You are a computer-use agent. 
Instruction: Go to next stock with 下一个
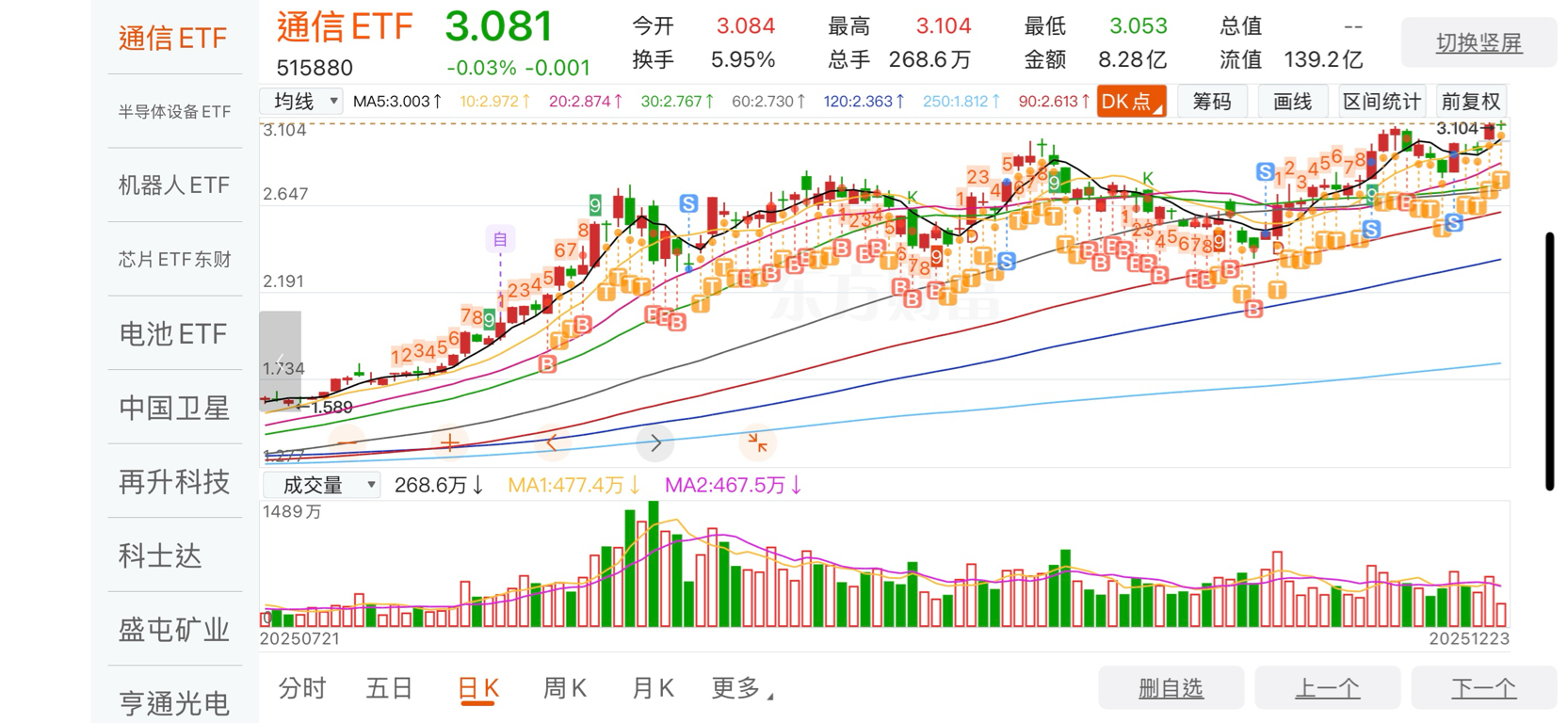pyautogui.click(x=1483, y=688)
